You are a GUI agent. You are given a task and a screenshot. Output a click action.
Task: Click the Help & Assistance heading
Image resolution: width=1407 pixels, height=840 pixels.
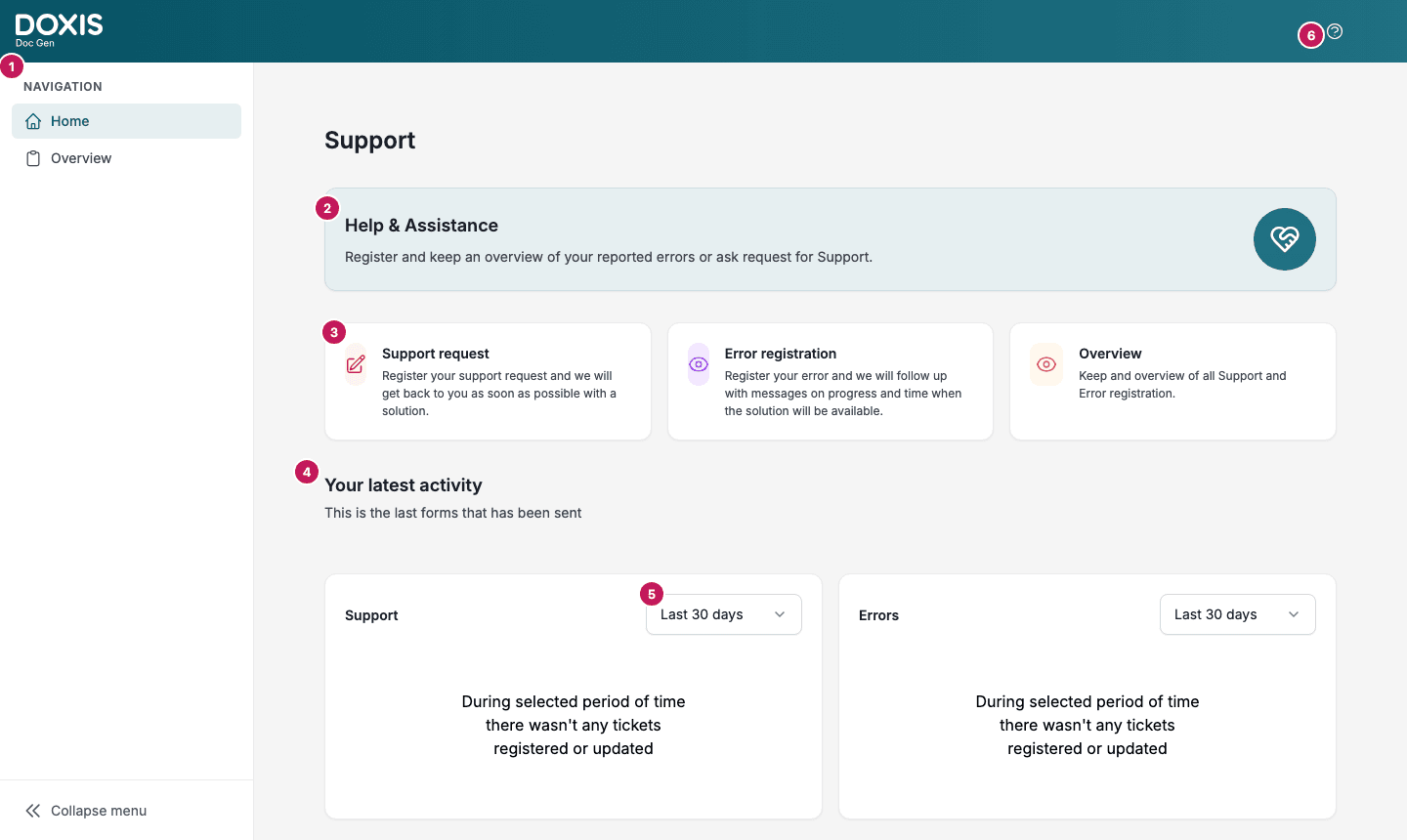click(421, 226)
